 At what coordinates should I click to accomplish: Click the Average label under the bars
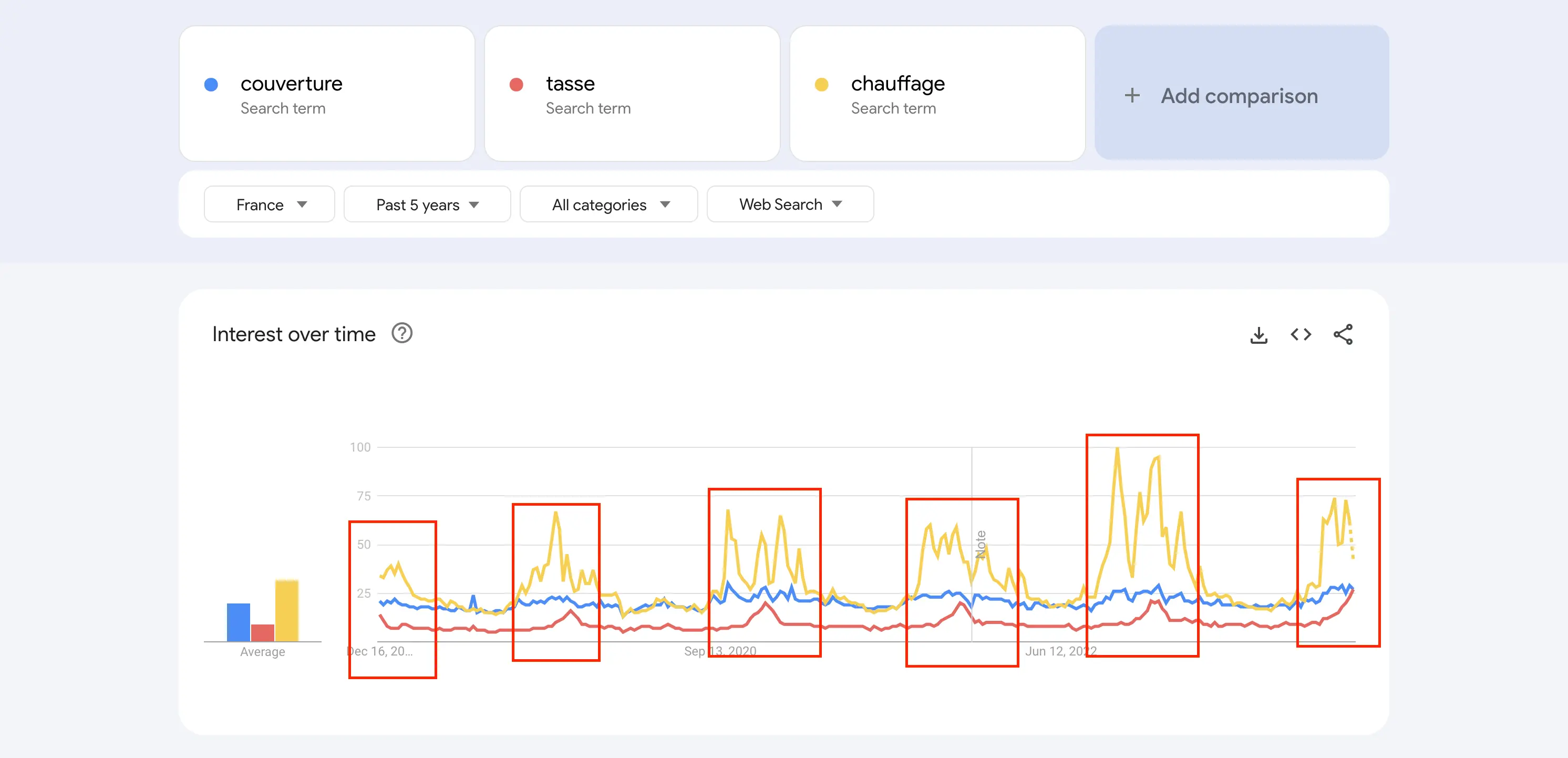click(x=262, y=651)
